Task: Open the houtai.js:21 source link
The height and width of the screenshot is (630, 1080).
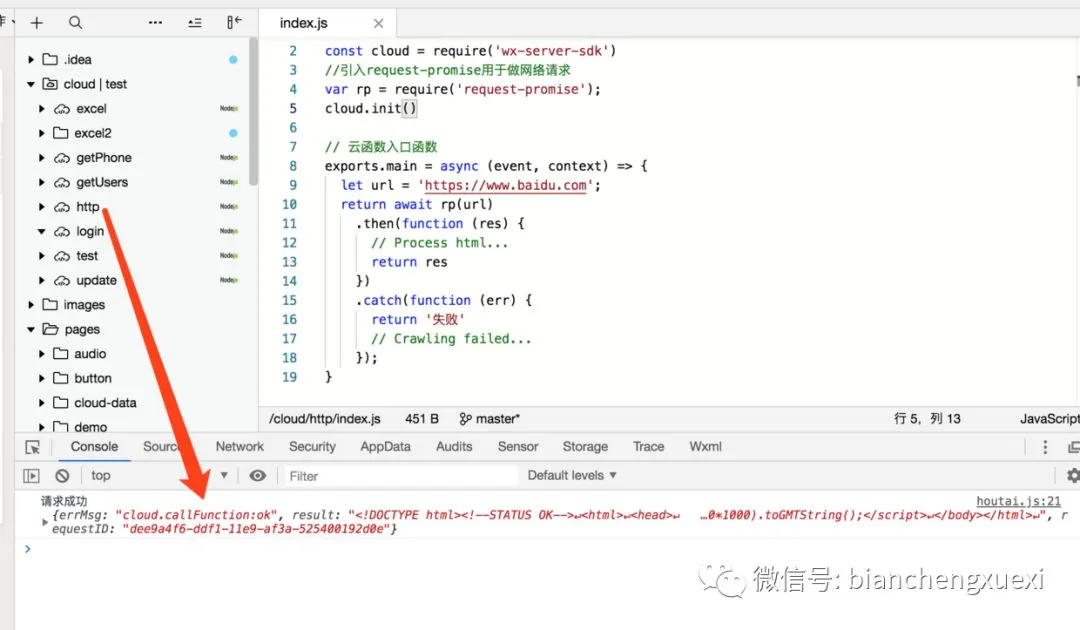Action: click(x=1018, y=501)
